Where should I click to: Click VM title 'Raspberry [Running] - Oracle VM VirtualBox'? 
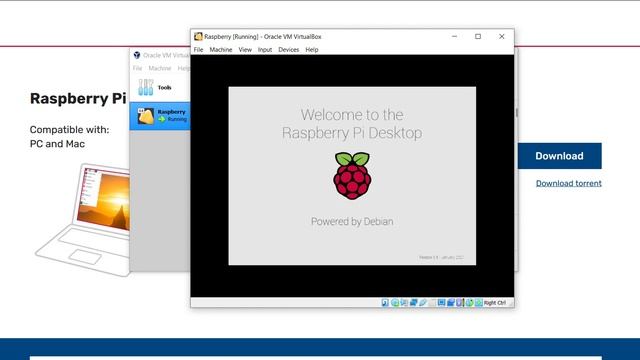[x=263, y=36]
